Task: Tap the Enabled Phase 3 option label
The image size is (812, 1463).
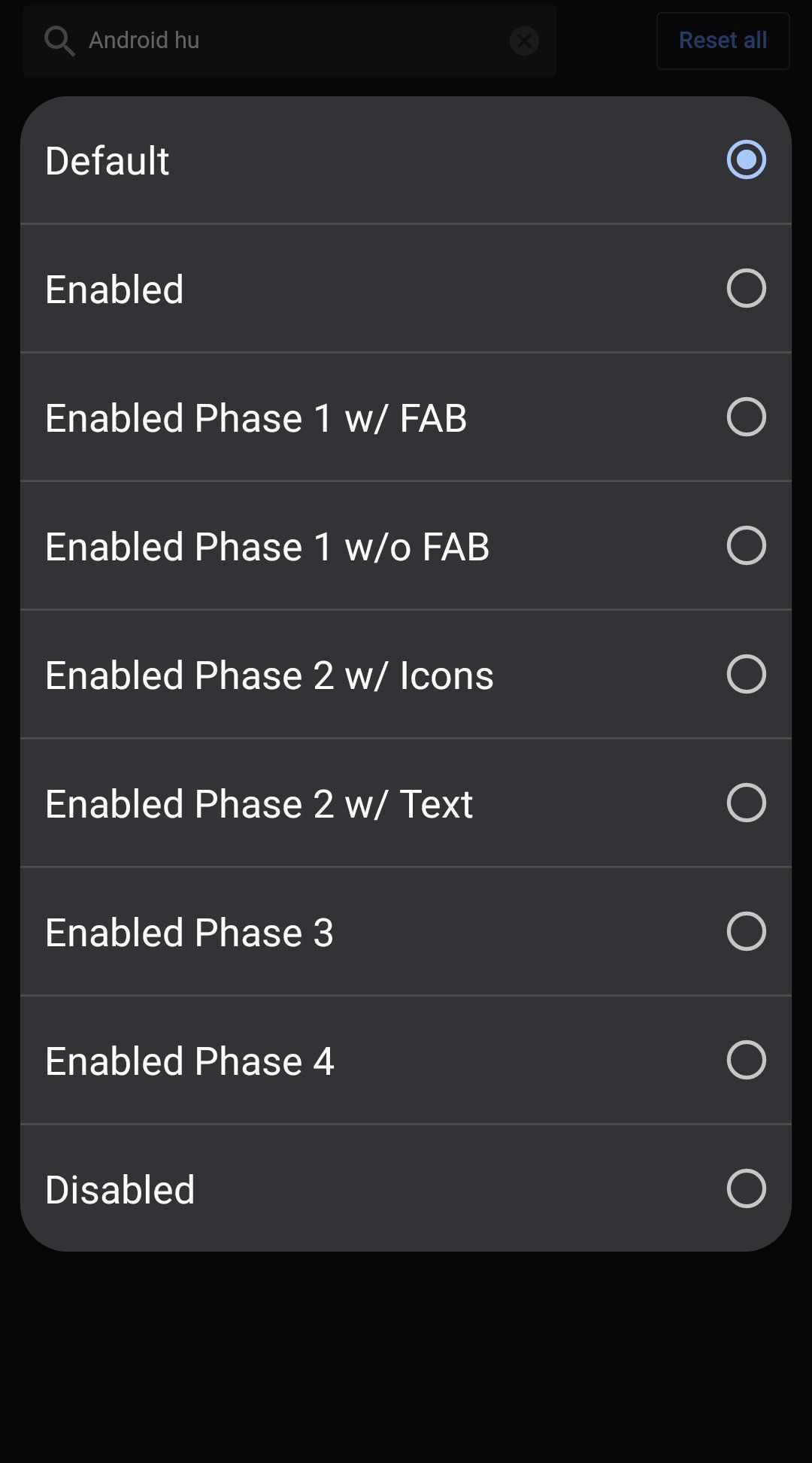Action: pyautogui.click(x=189, y=933)
